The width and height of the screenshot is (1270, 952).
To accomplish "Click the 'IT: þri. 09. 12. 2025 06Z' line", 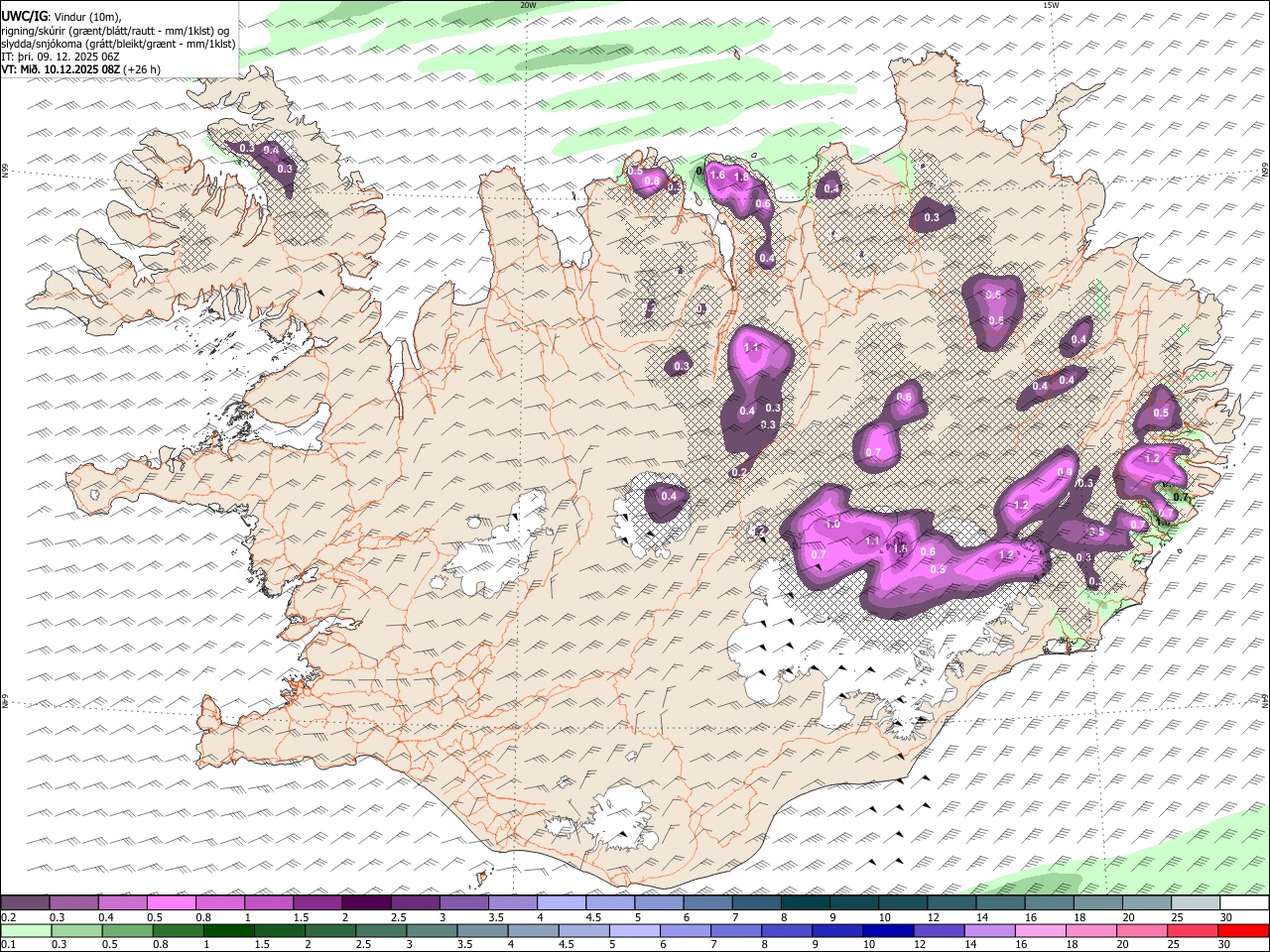I will pos(62,57).
